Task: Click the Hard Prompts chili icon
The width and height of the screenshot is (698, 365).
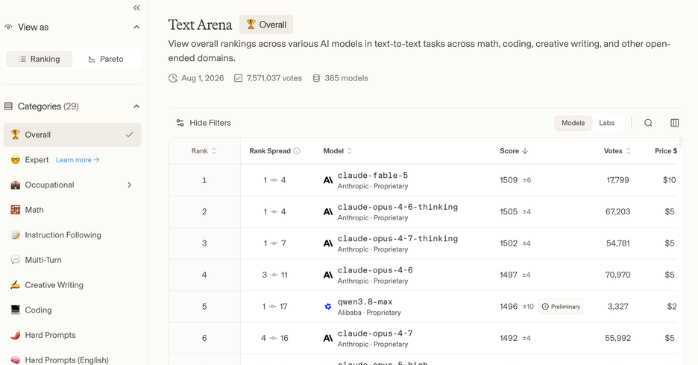Action: pos(15,335)
